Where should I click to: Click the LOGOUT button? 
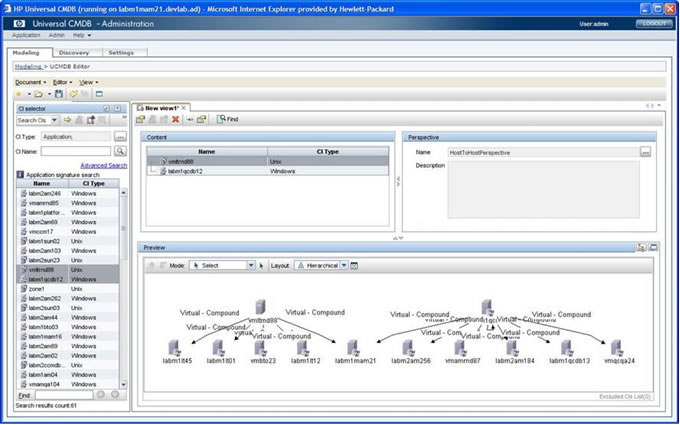pyautogui.click(x=654, y=23)
